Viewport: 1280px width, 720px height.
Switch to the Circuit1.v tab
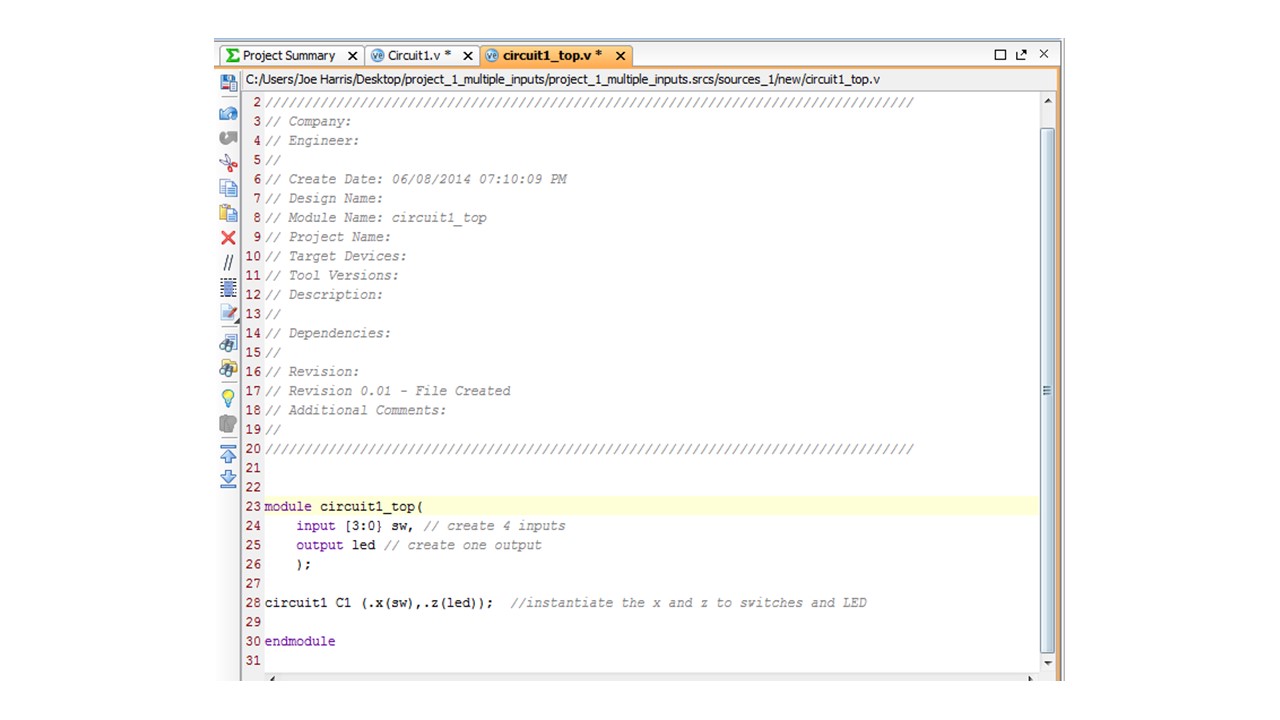coord(421,55)
